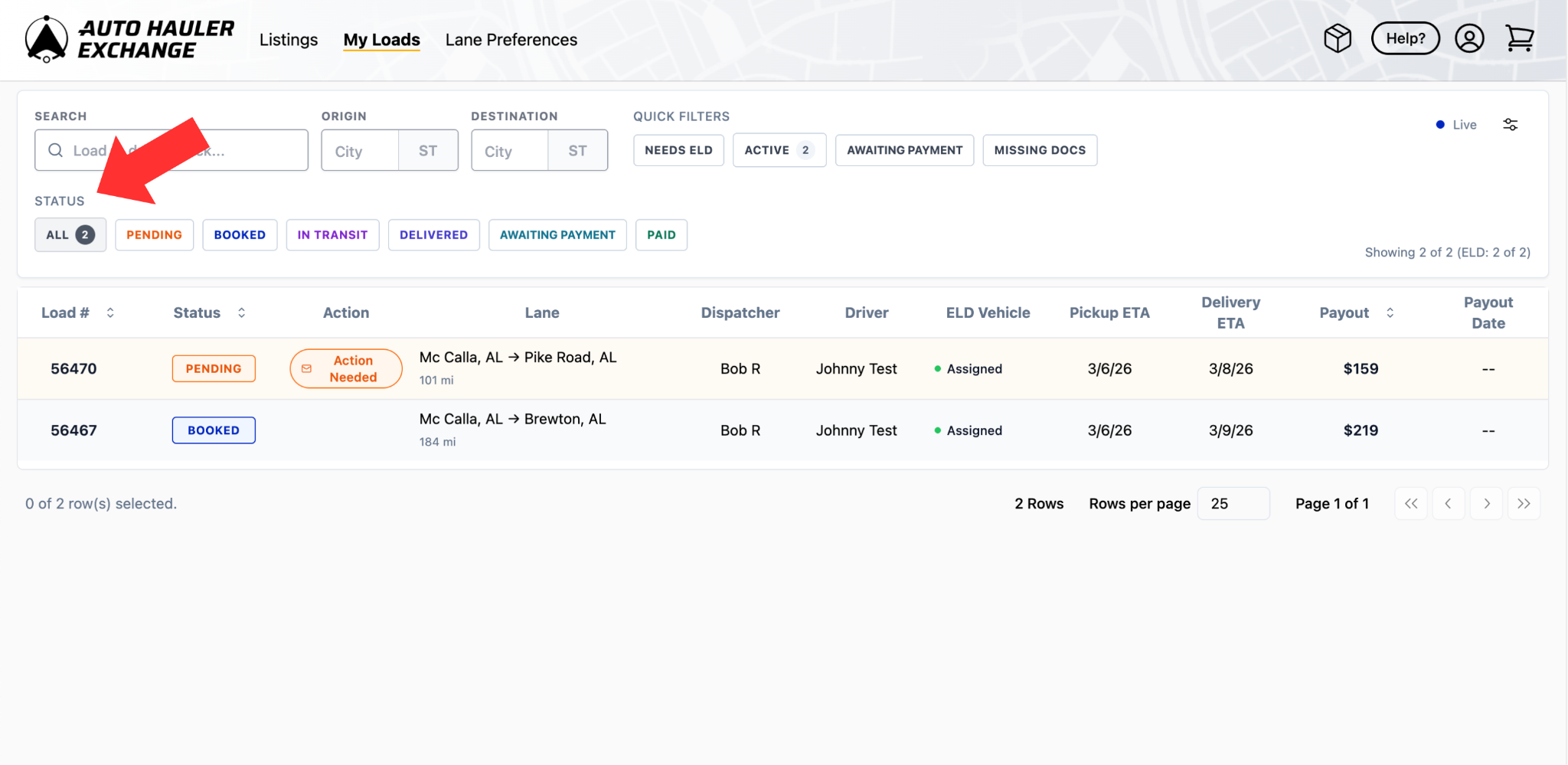Open the Rows per page selector

[1233, 504]
